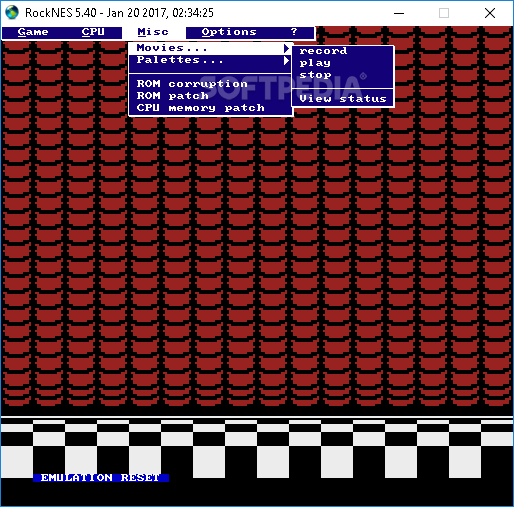Viewport: 514px width, 507px height.
Task: Select the Movies... submenu entry
Action: [209, 48]
